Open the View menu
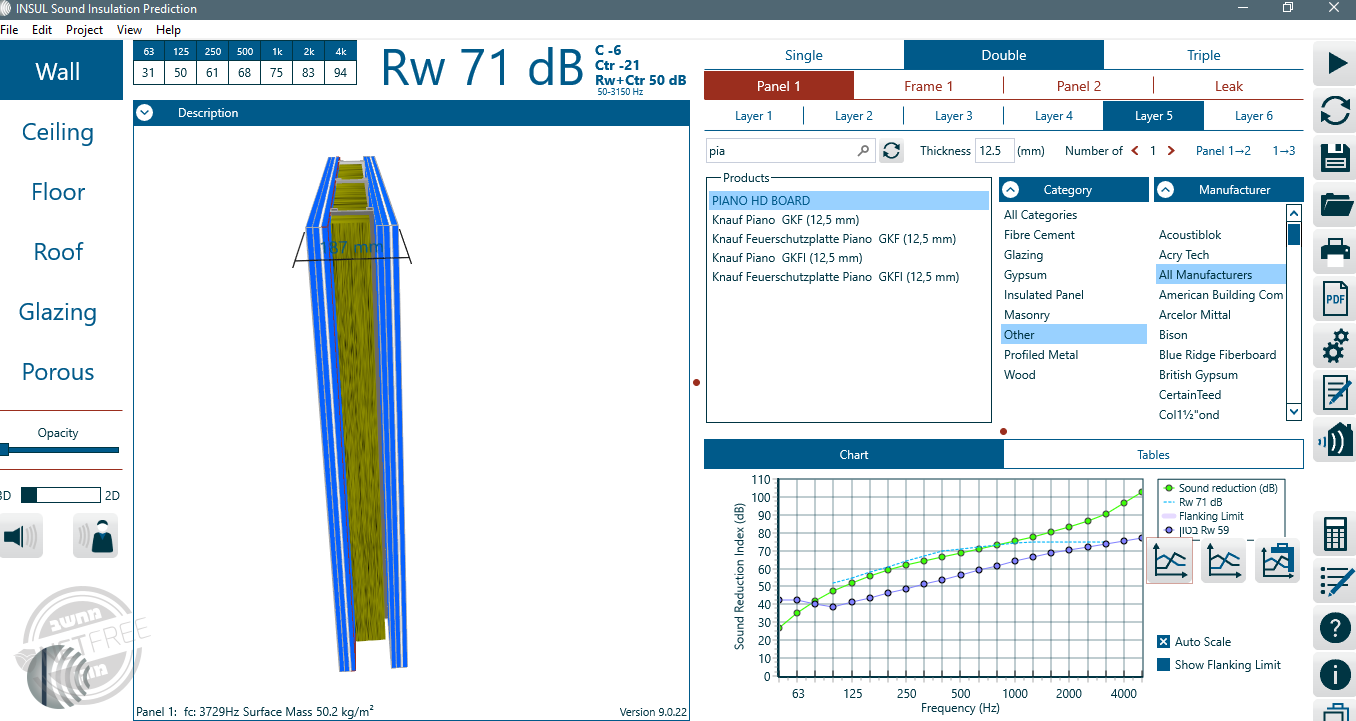 (129, 30)
